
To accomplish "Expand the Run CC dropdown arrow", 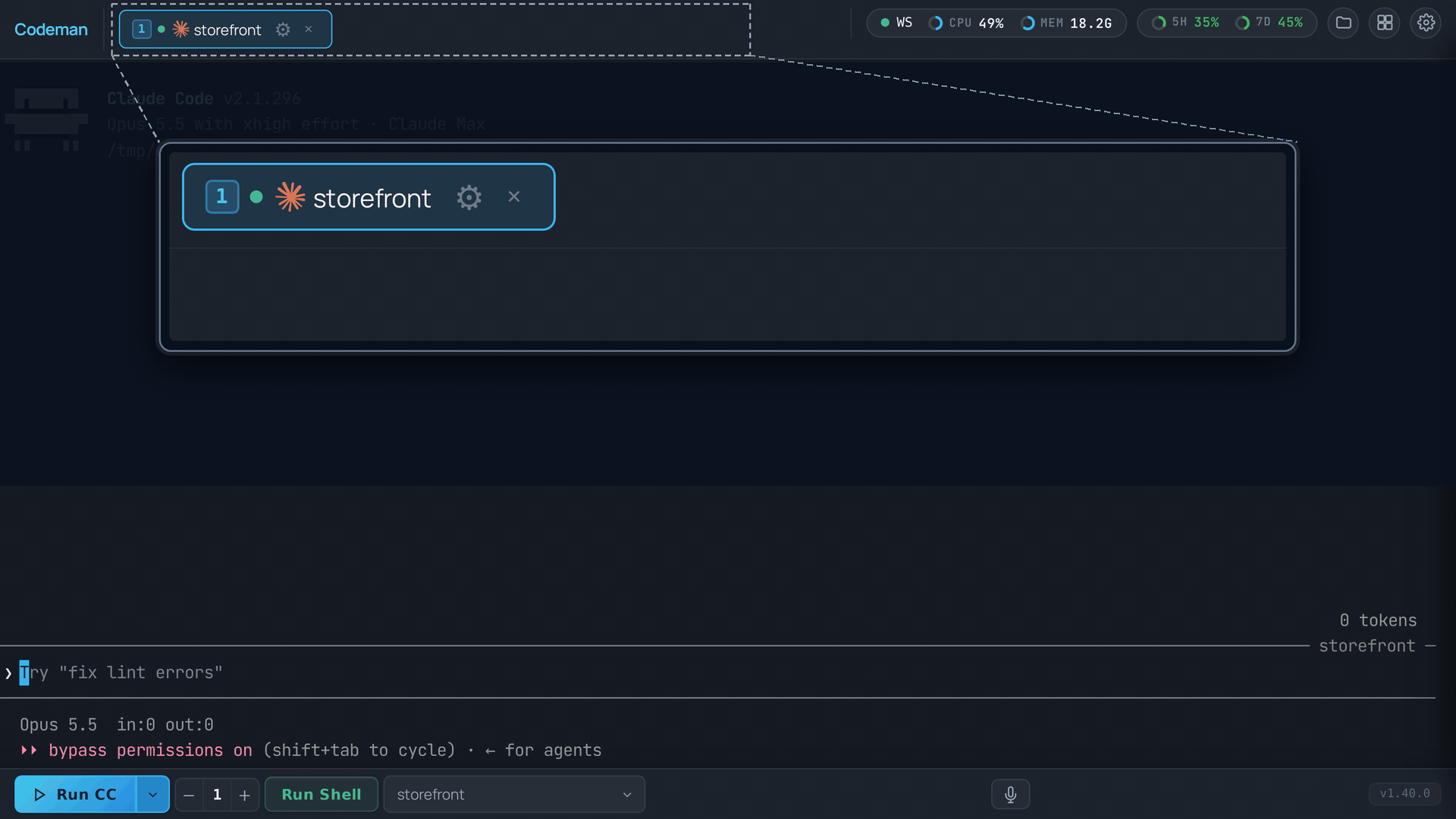I will click(x=153, y=794).
